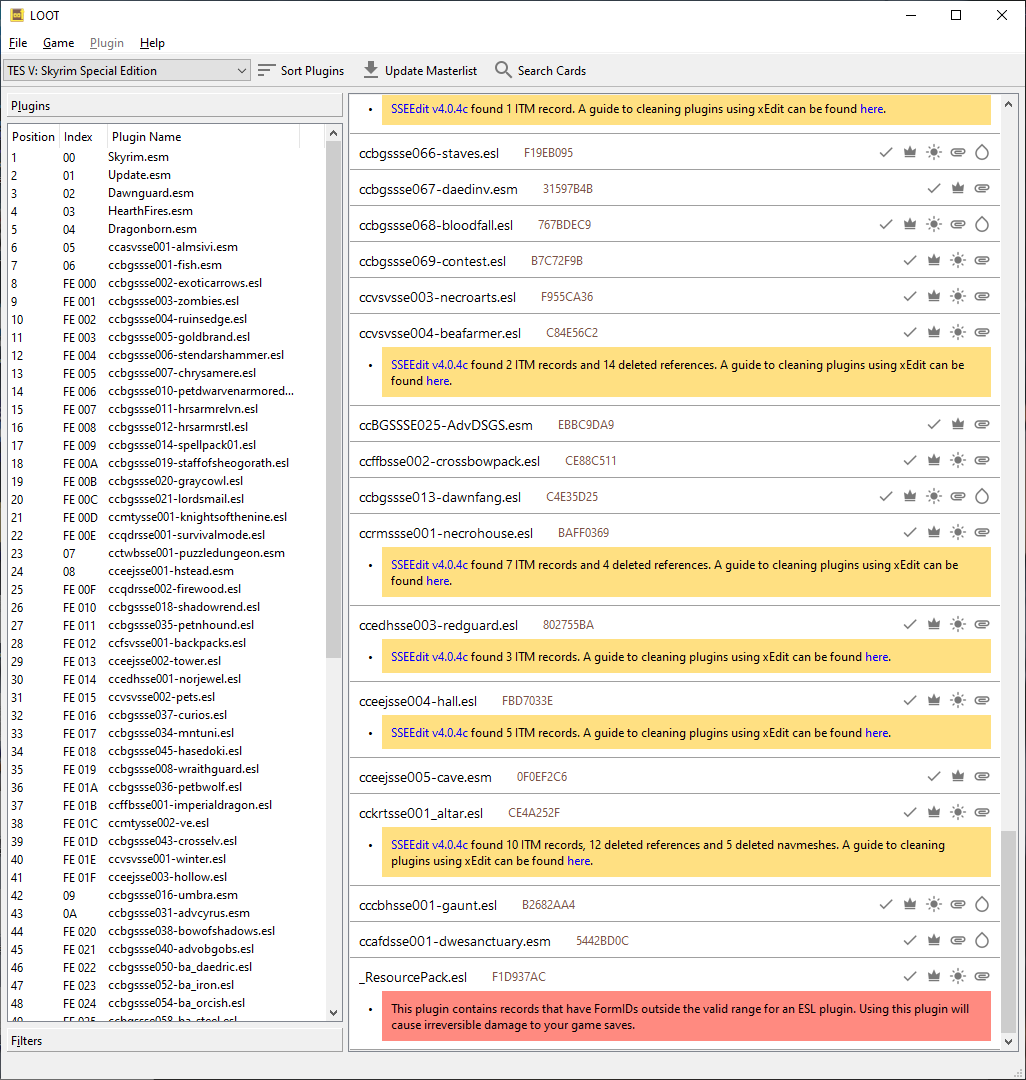Click the sun icon on ccbgssse069-contest.esl card
Screen dimensions: 1026x1080
pyautogui.click(x=958, y=261)
